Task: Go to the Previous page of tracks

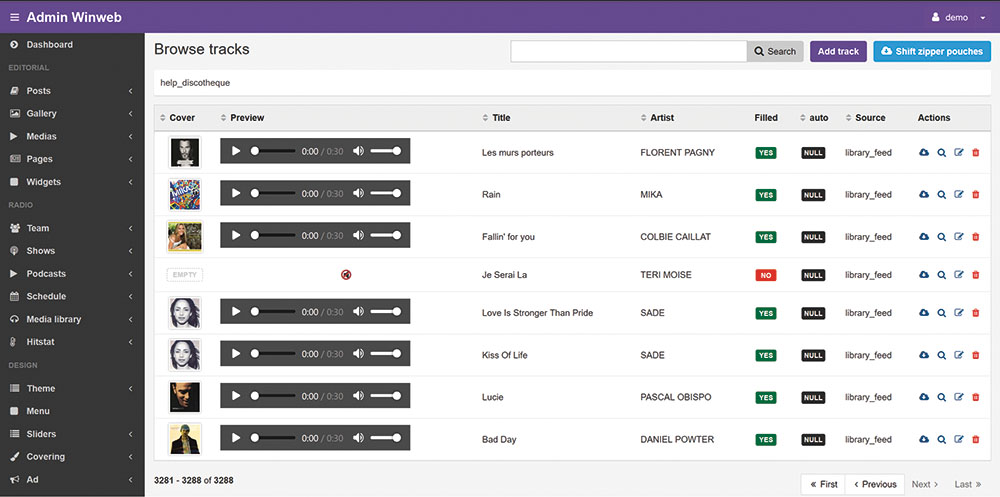Action: (874, 484)
